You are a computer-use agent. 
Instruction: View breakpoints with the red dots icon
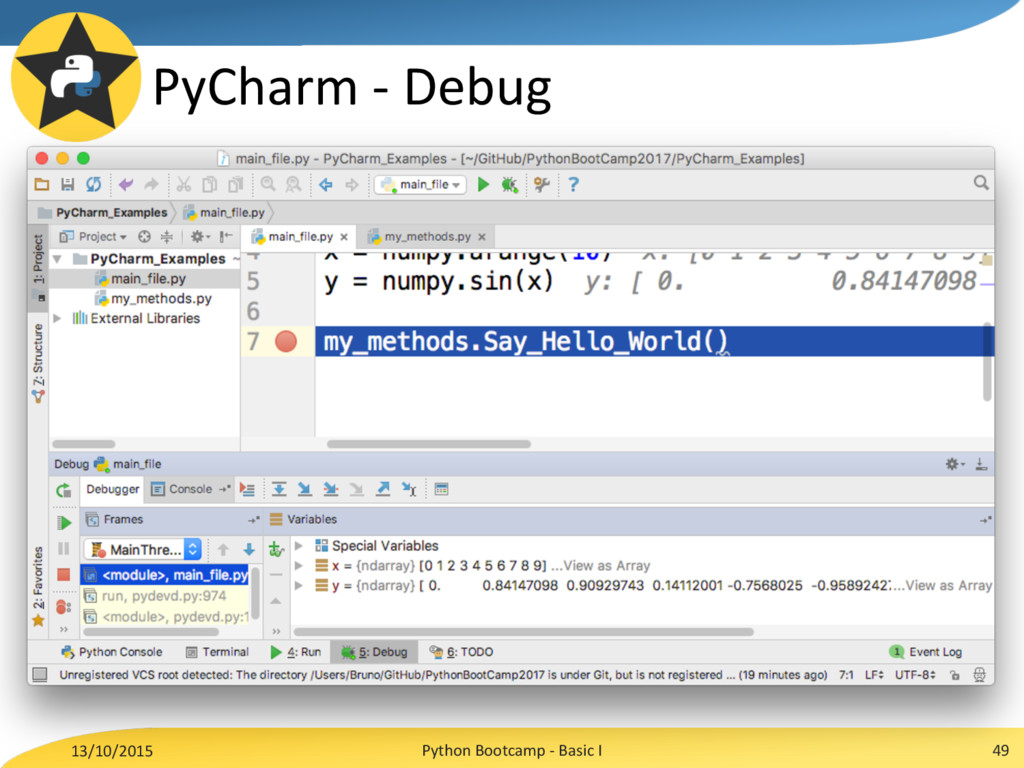tap(63, 607)
